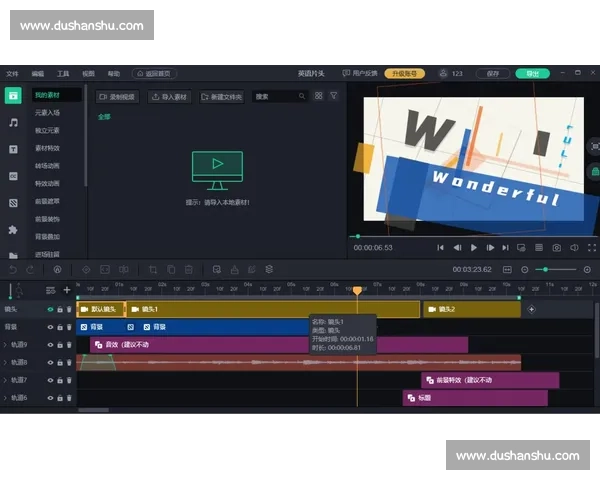Select the text tool icon in the sidebar
The image size is (600, 480).
[13, 149]
